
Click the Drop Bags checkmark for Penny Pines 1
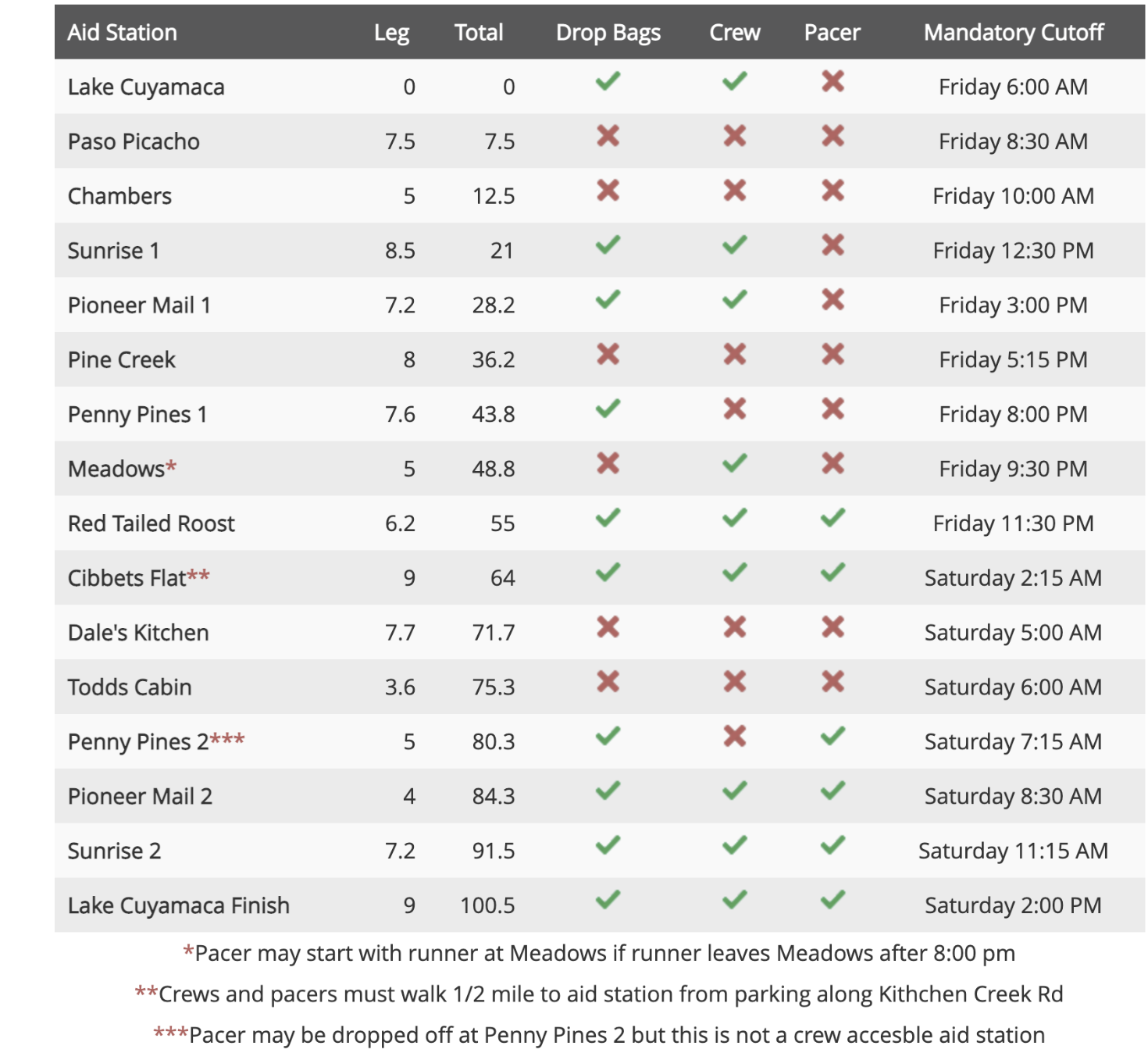[608, 409]
